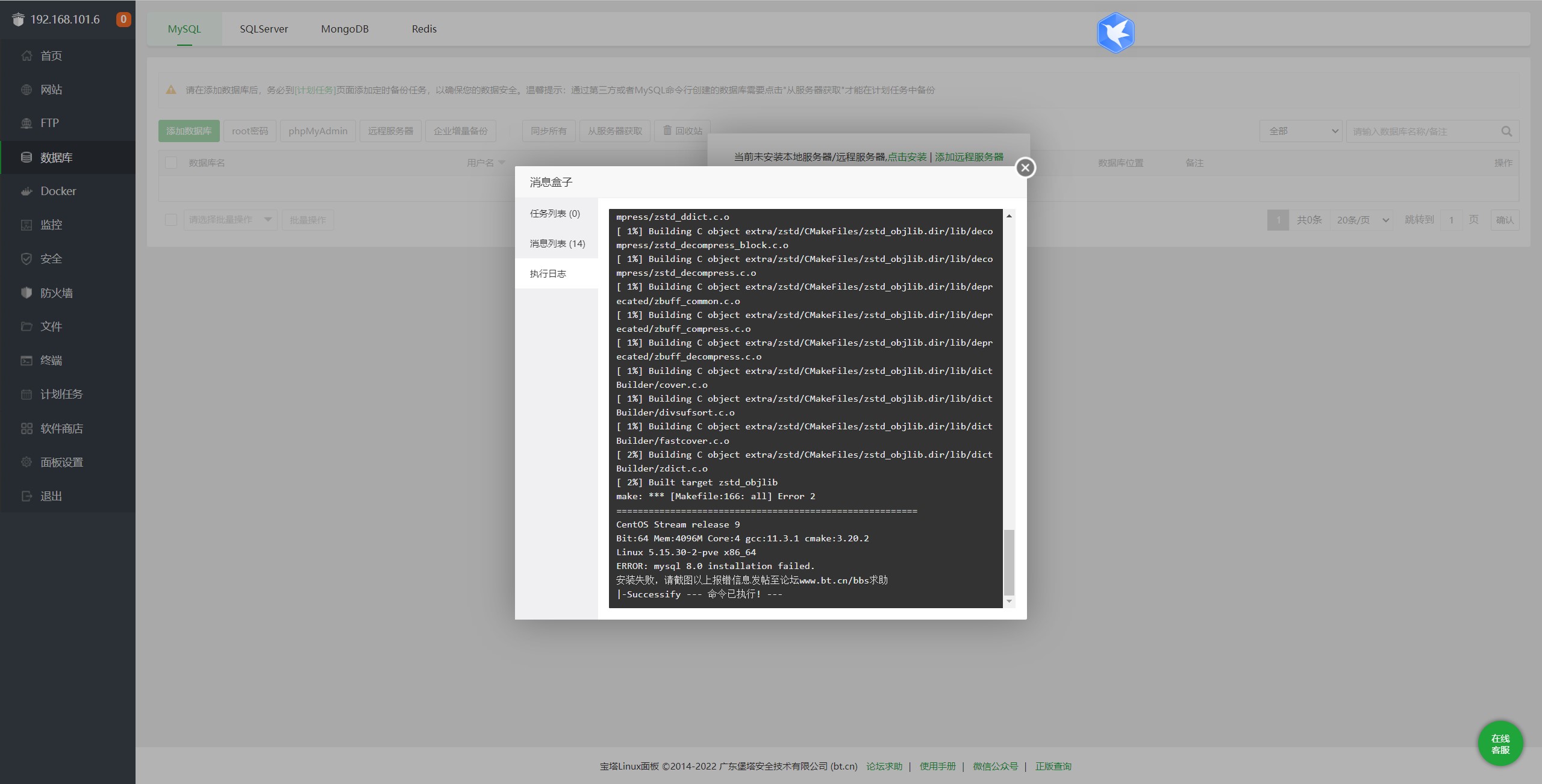Click the blue bird floating logo
1542x784 pixels.
1116,33
